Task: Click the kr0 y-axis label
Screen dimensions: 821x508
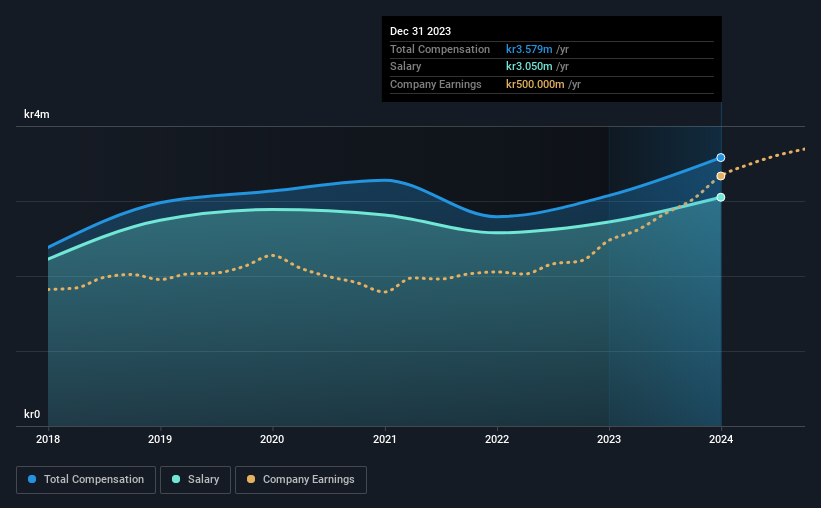Action: point(32,414)
